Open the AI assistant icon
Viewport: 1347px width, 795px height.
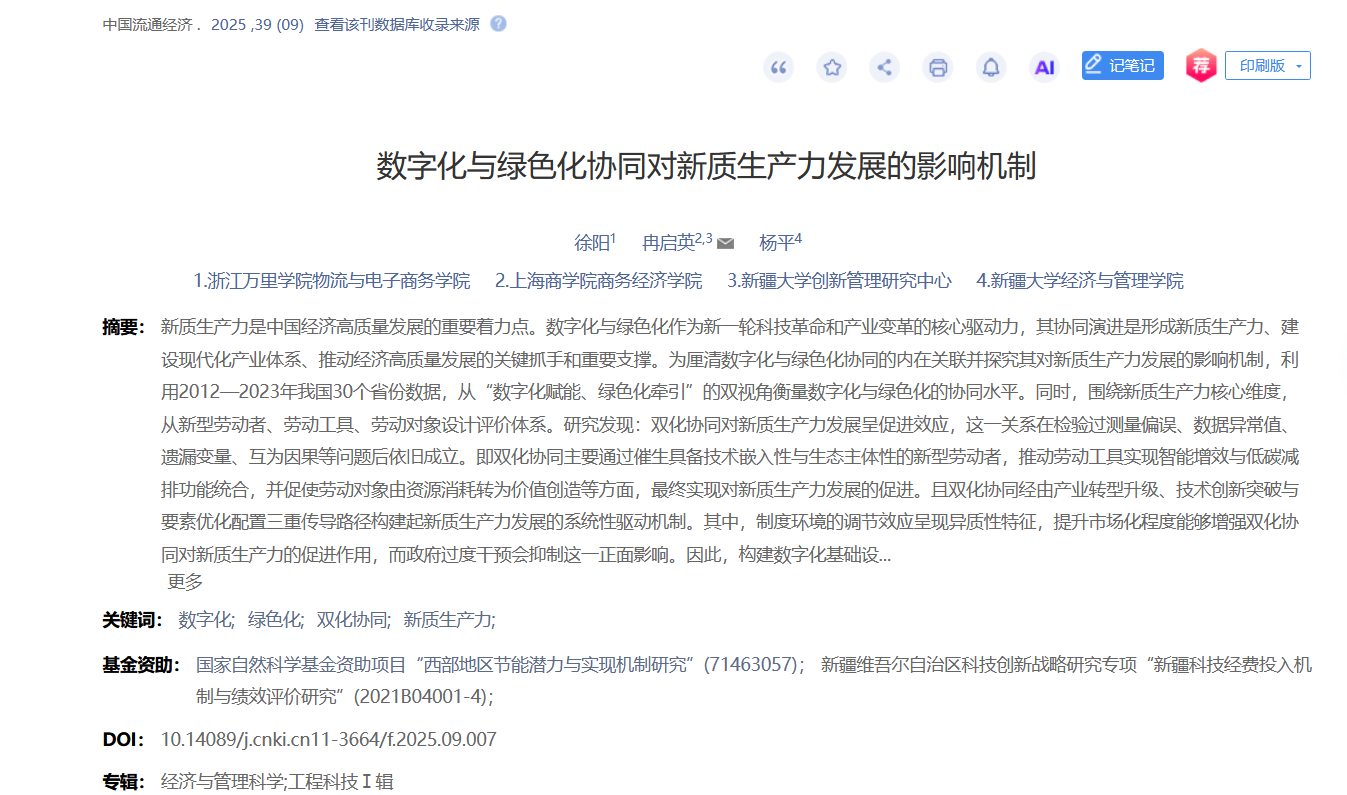(x=1044, y=67)
